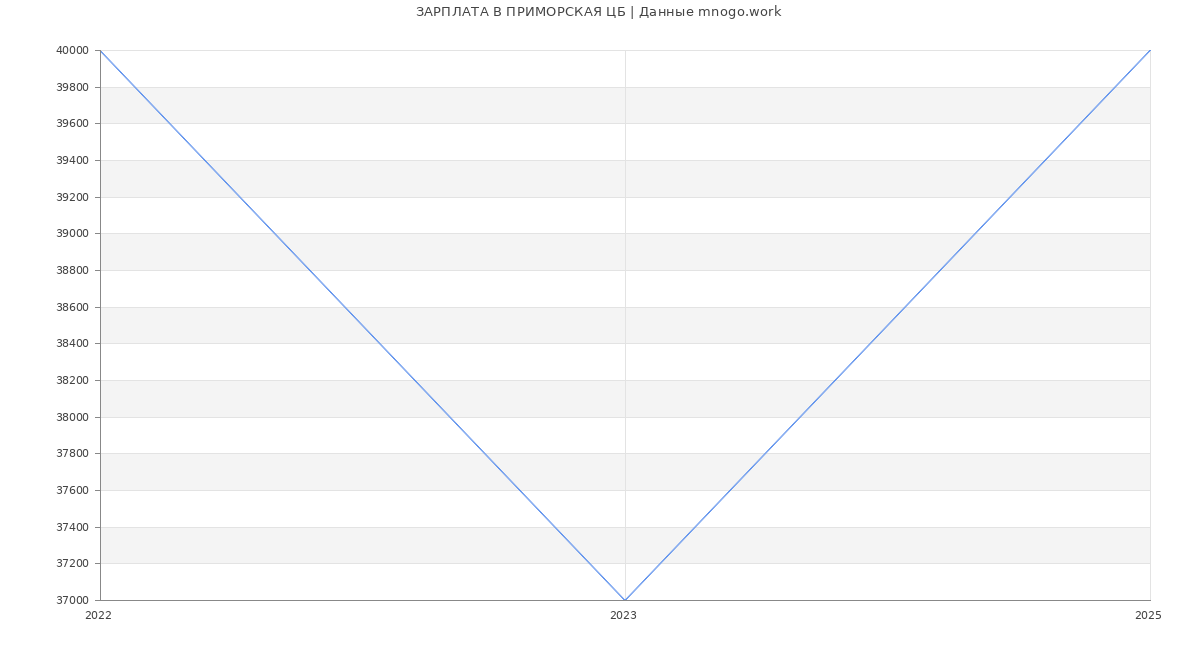Click the 40000 y-axis label
This screenshot has height=650, width=1200.
[x=72, y=51]
